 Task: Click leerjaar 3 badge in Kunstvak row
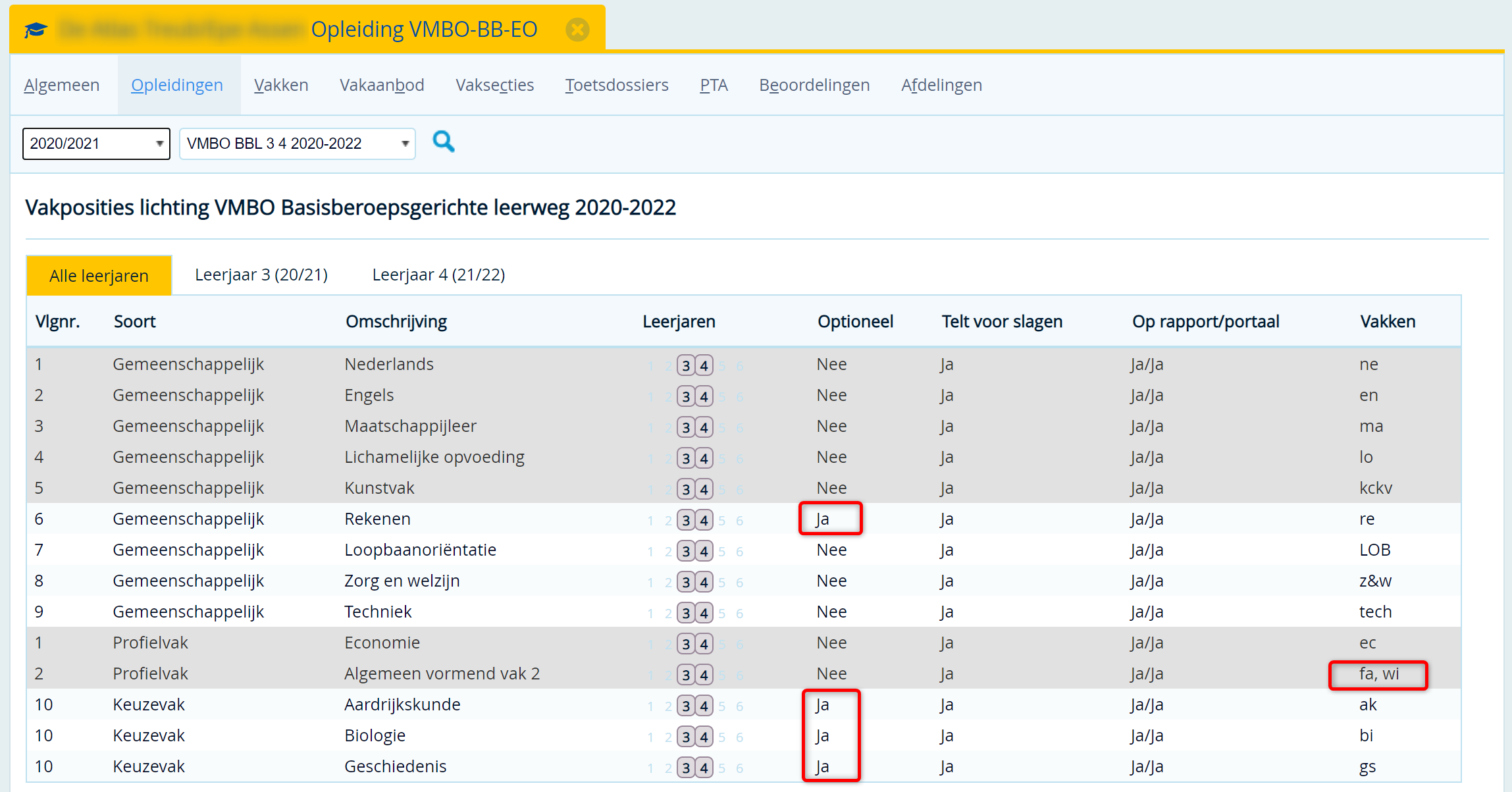tap(686, 489)
